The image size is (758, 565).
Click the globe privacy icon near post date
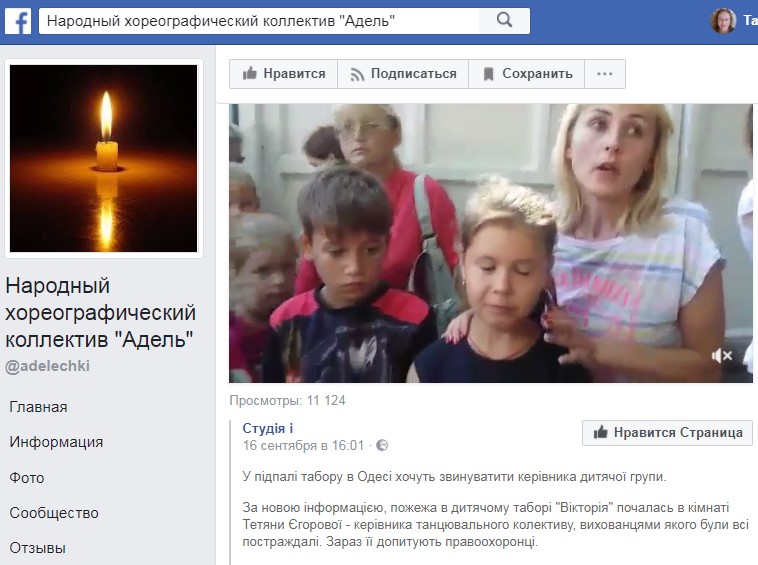(382, 445)
